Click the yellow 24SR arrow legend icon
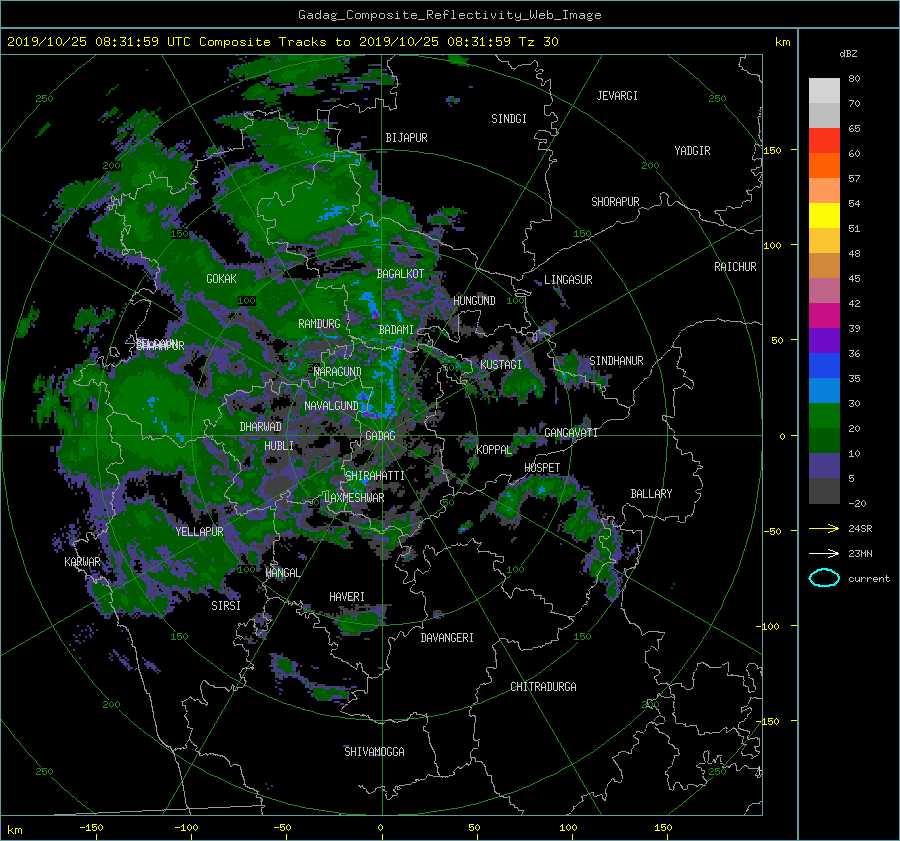900x841 pixels. [x=824, y=528]
